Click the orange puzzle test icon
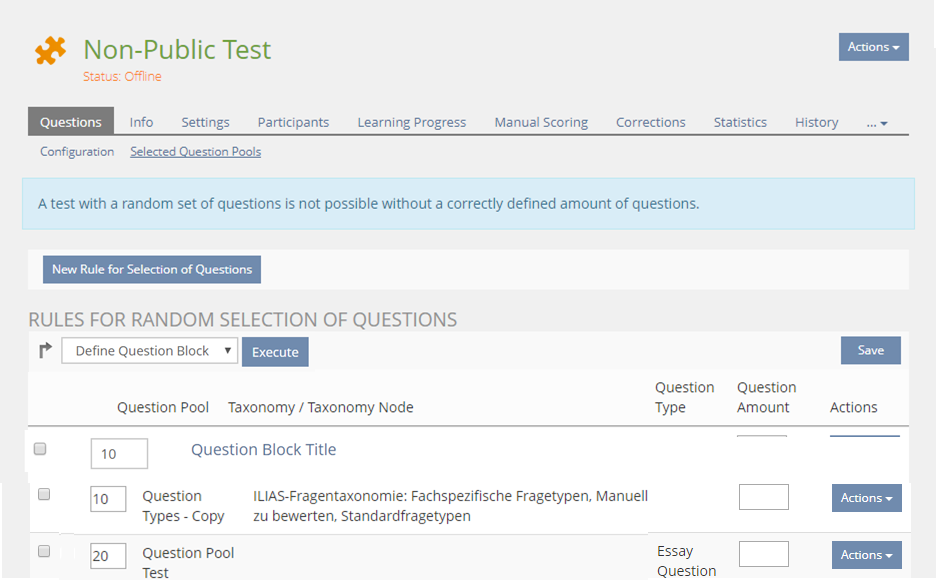This screenshot has width=936, height=580. click(x=51, y=51)
